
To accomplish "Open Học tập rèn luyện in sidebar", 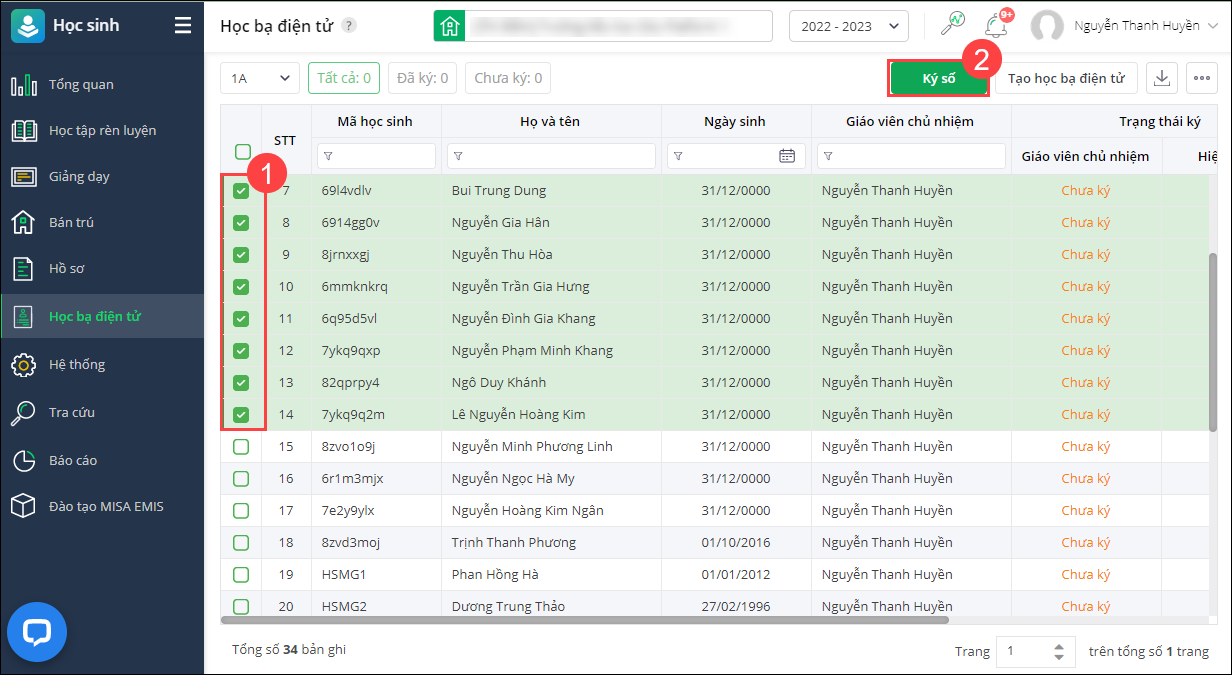I will click(x=102, y=131).
